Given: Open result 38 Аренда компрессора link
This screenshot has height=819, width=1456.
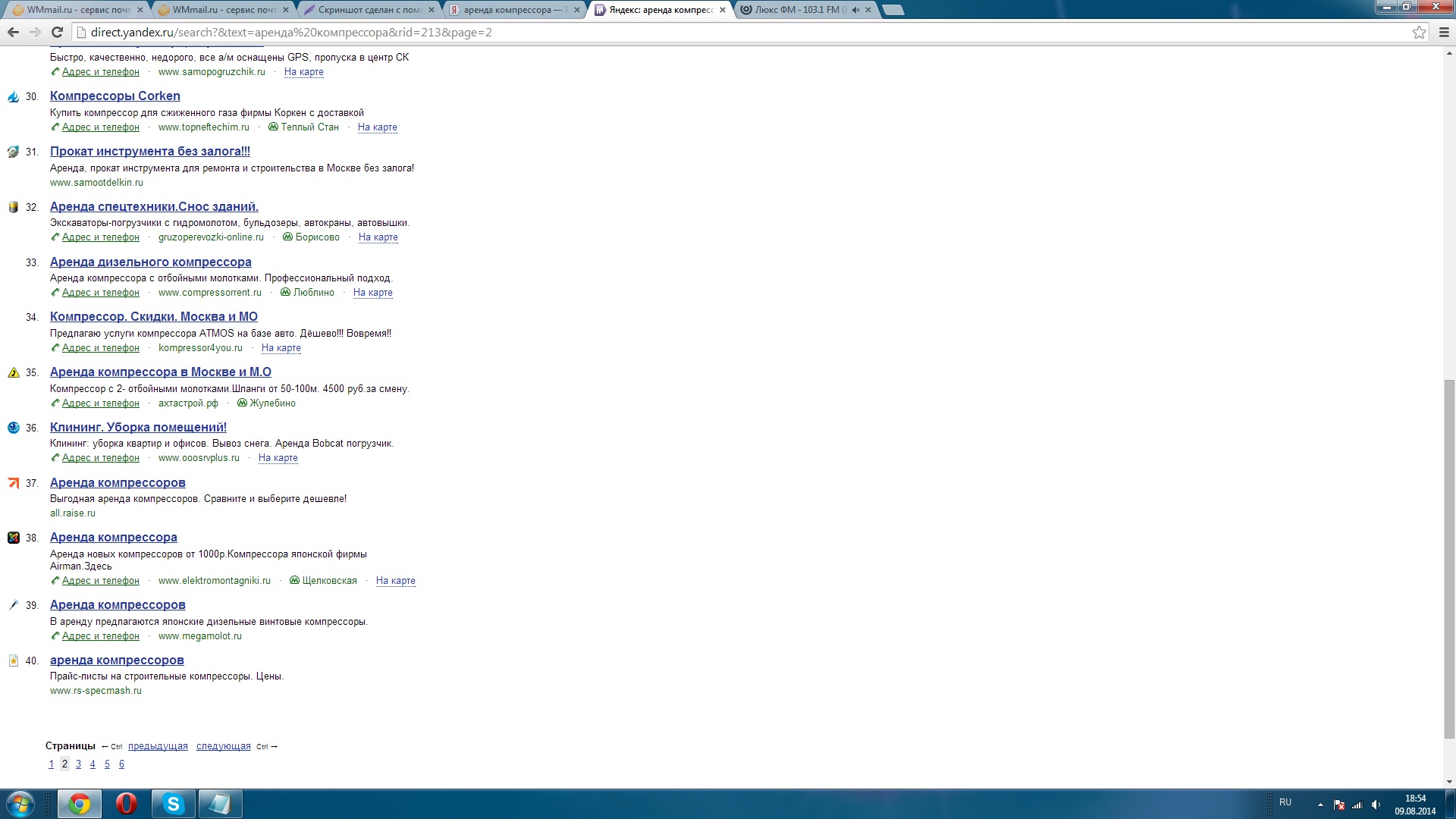Looking at the screenshot, I should [114, 537].
